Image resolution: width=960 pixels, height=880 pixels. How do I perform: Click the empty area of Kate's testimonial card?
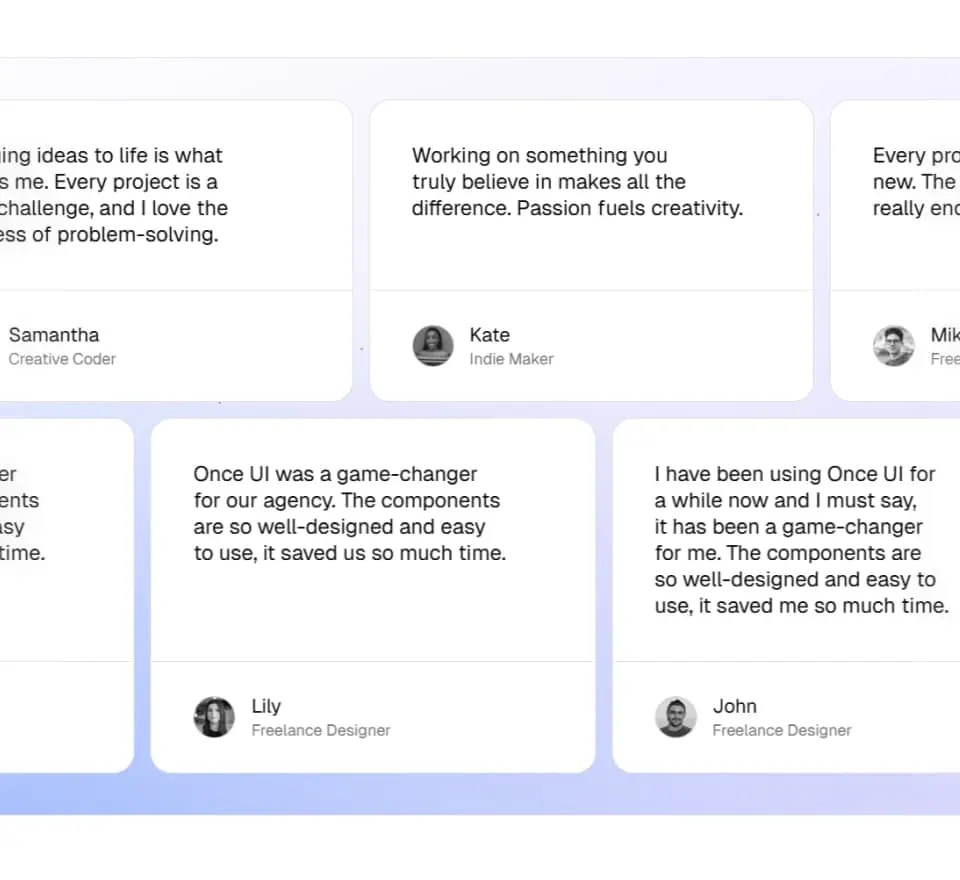click(590, 255)
